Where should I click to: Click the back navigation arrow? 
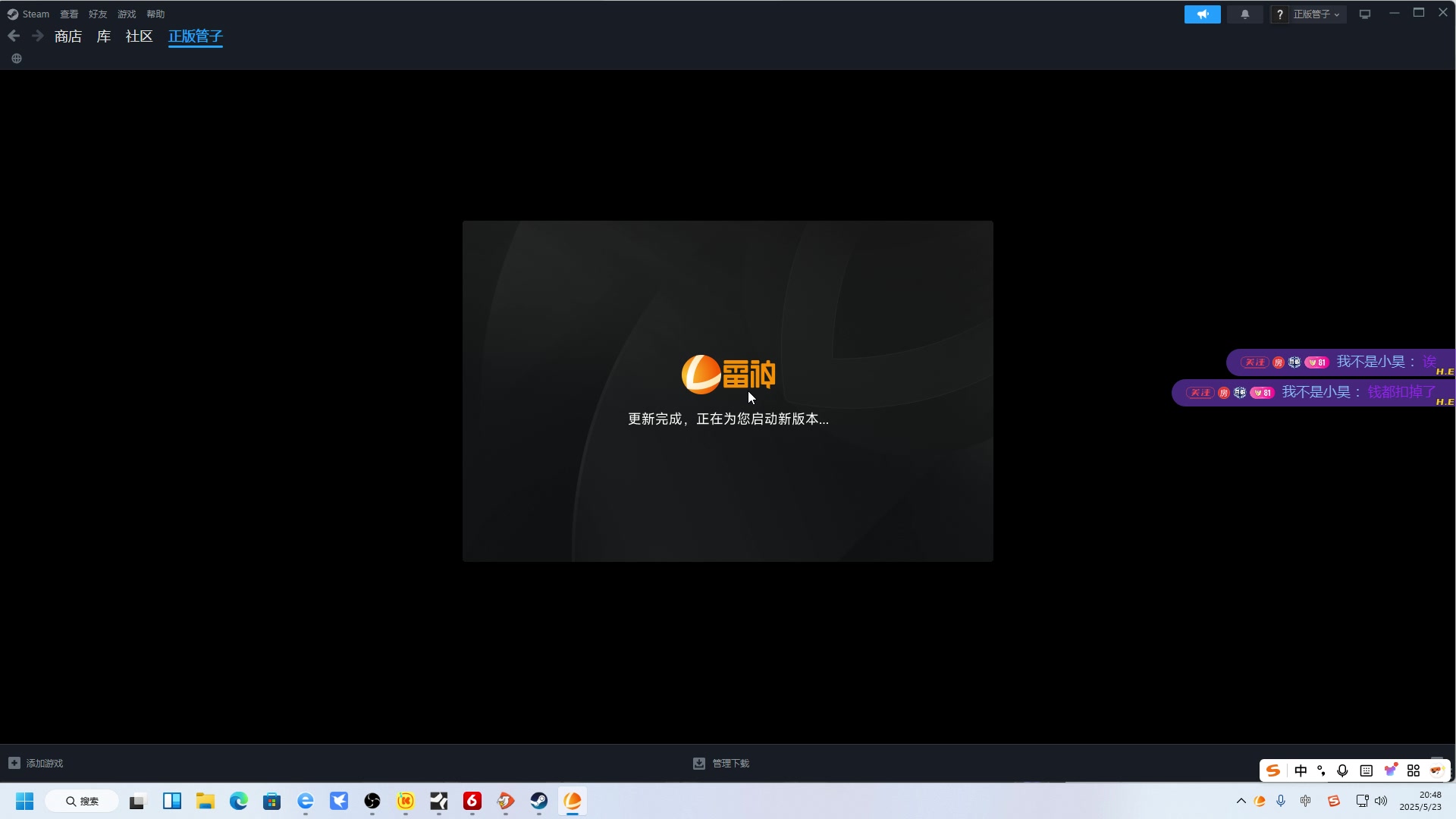[x=14, y=36]
